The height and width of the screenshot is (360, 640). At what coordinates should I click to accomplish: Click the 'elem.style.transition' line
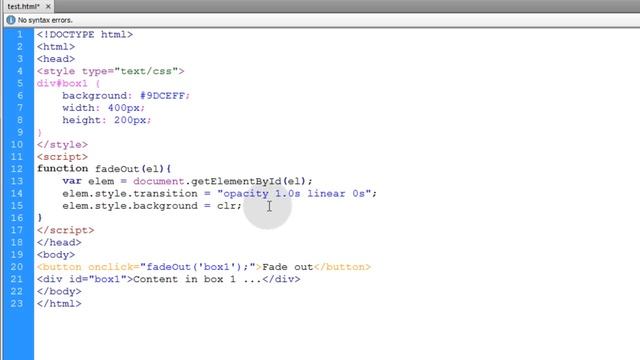pyautogui.click(x=220, y=193)
